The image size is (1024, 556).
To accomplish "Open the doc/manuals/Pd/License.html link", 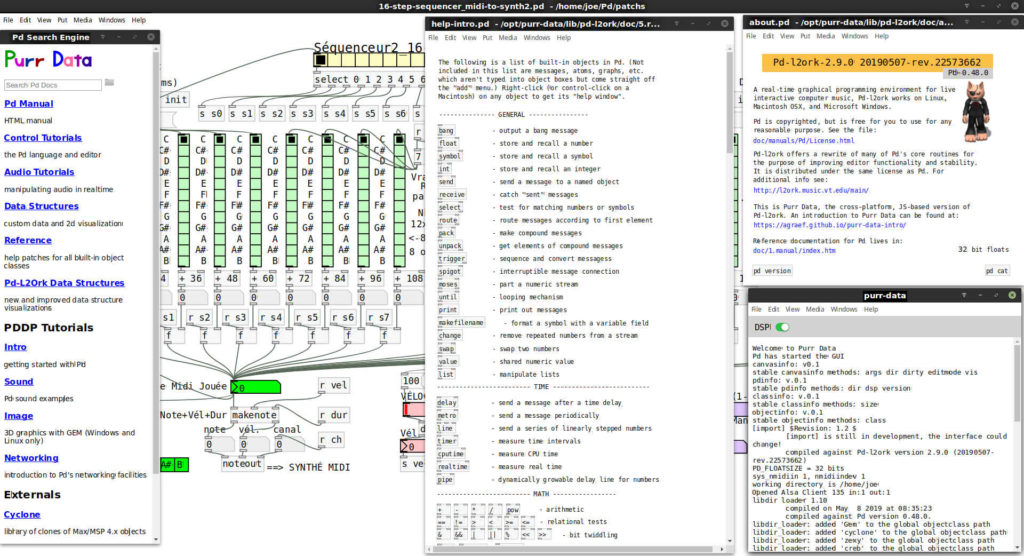I will (x=803, y=140).
